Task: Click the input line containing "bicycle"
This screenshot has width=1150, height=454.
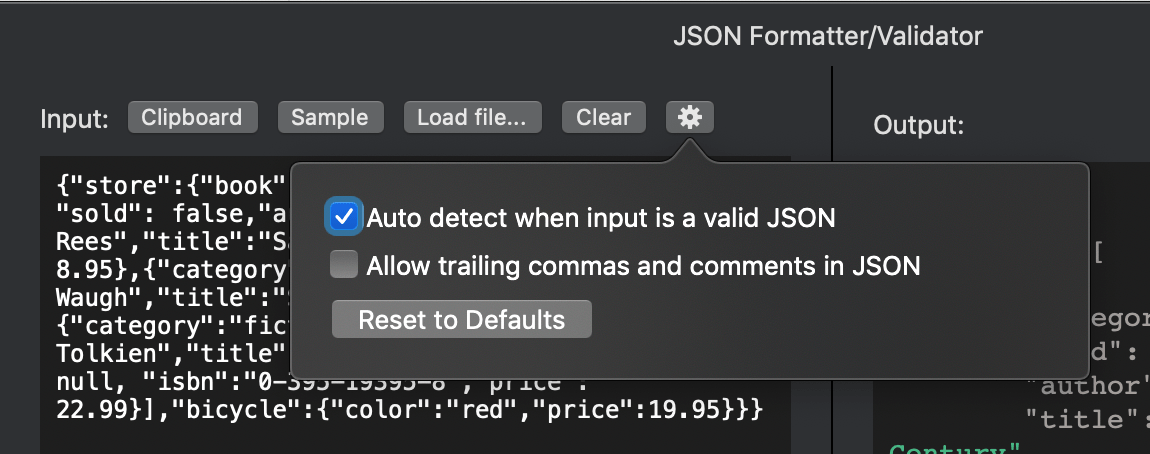Action: 411,410
